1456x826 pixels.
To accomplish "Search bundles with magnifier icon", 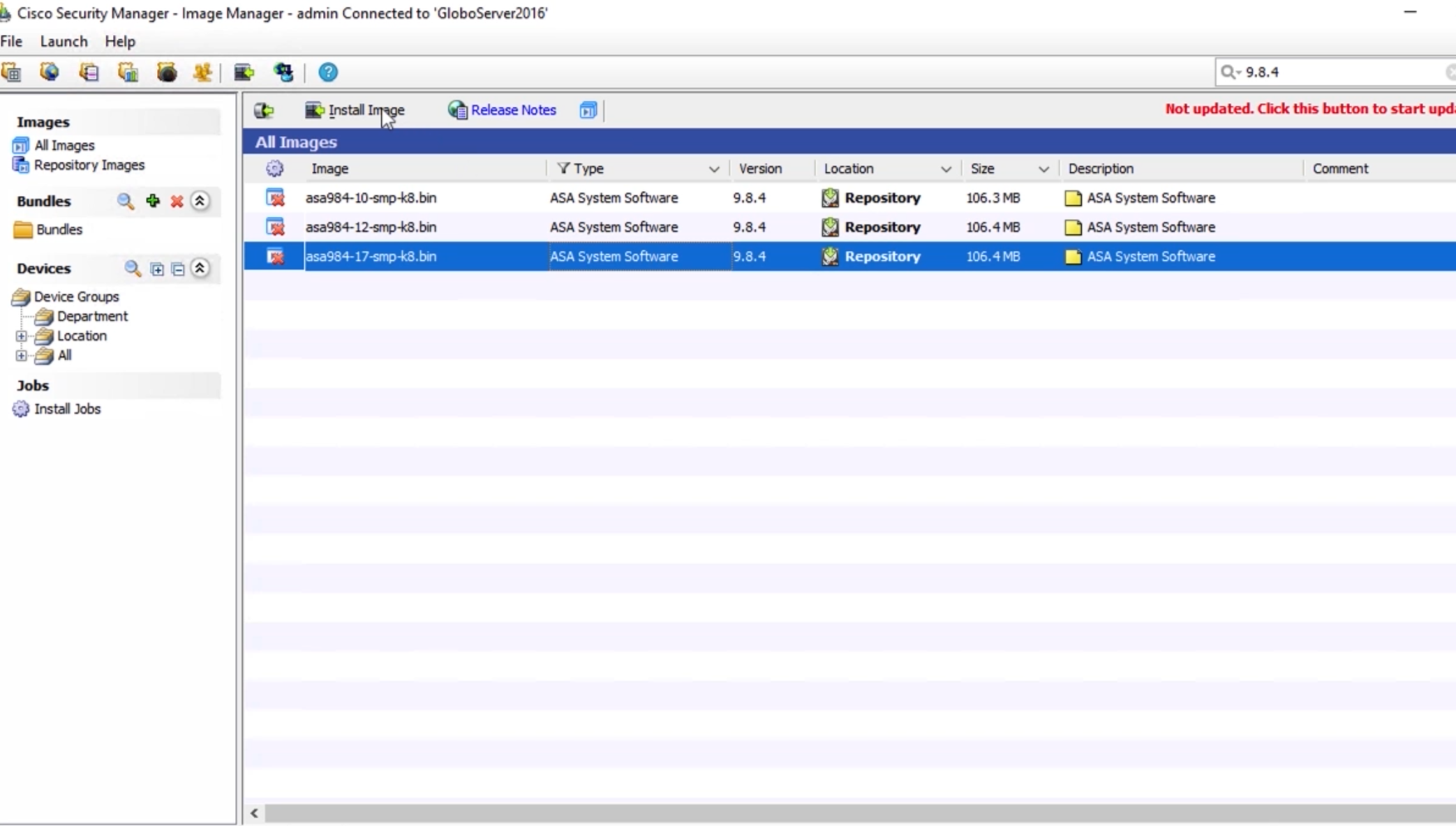I will tap(126, 202).
